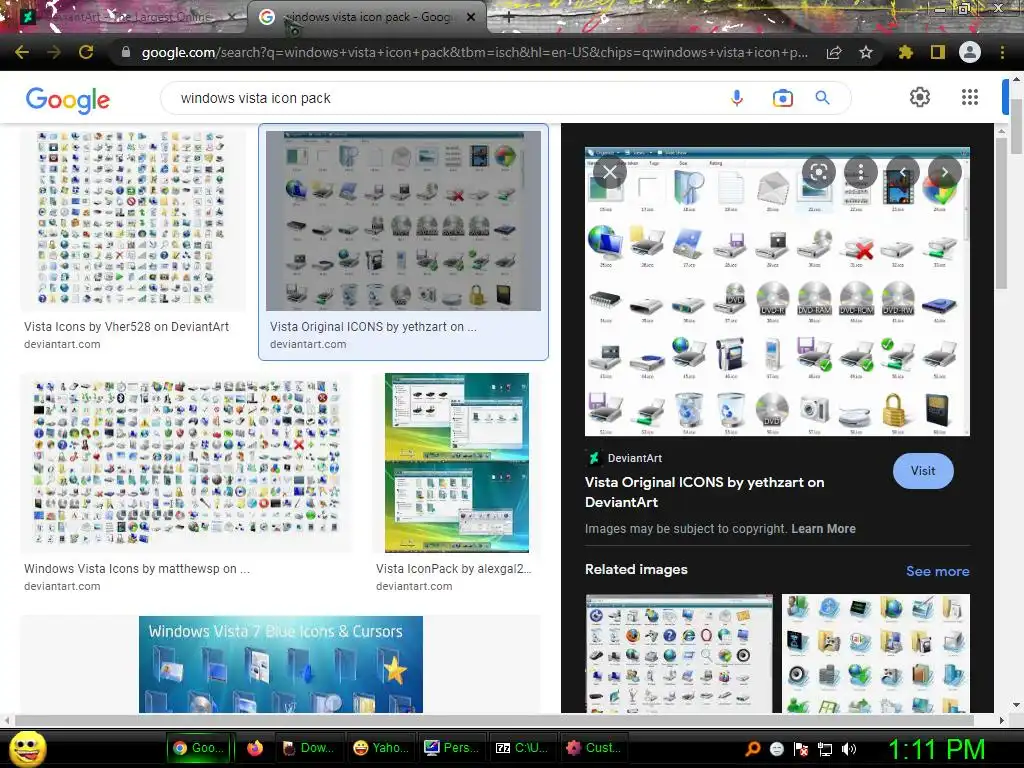Switch to the Cust... taskbar window
1024x768 pixels.
tap(592, 748)
